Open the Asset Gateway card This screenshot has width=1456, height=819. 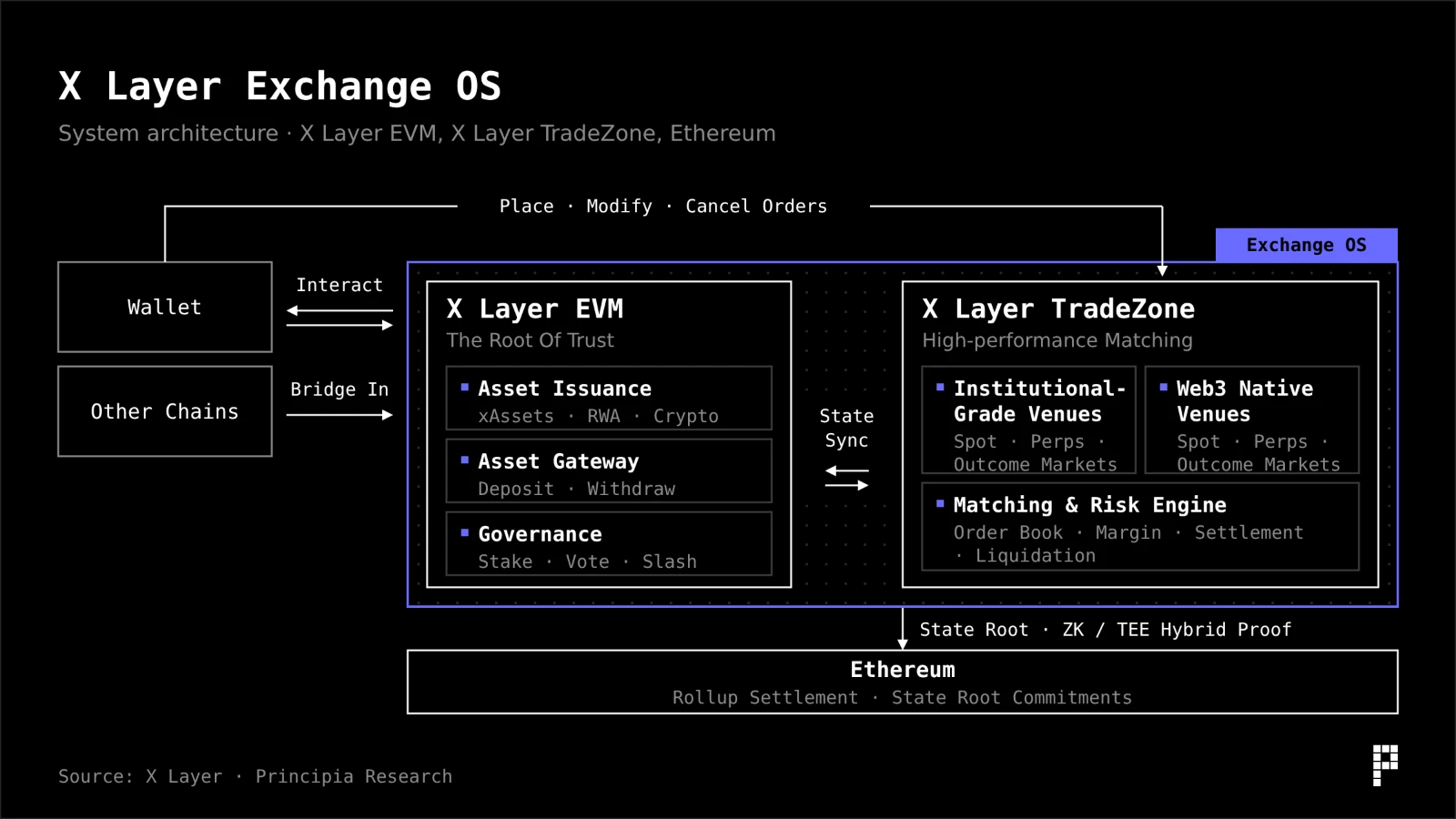609,470
